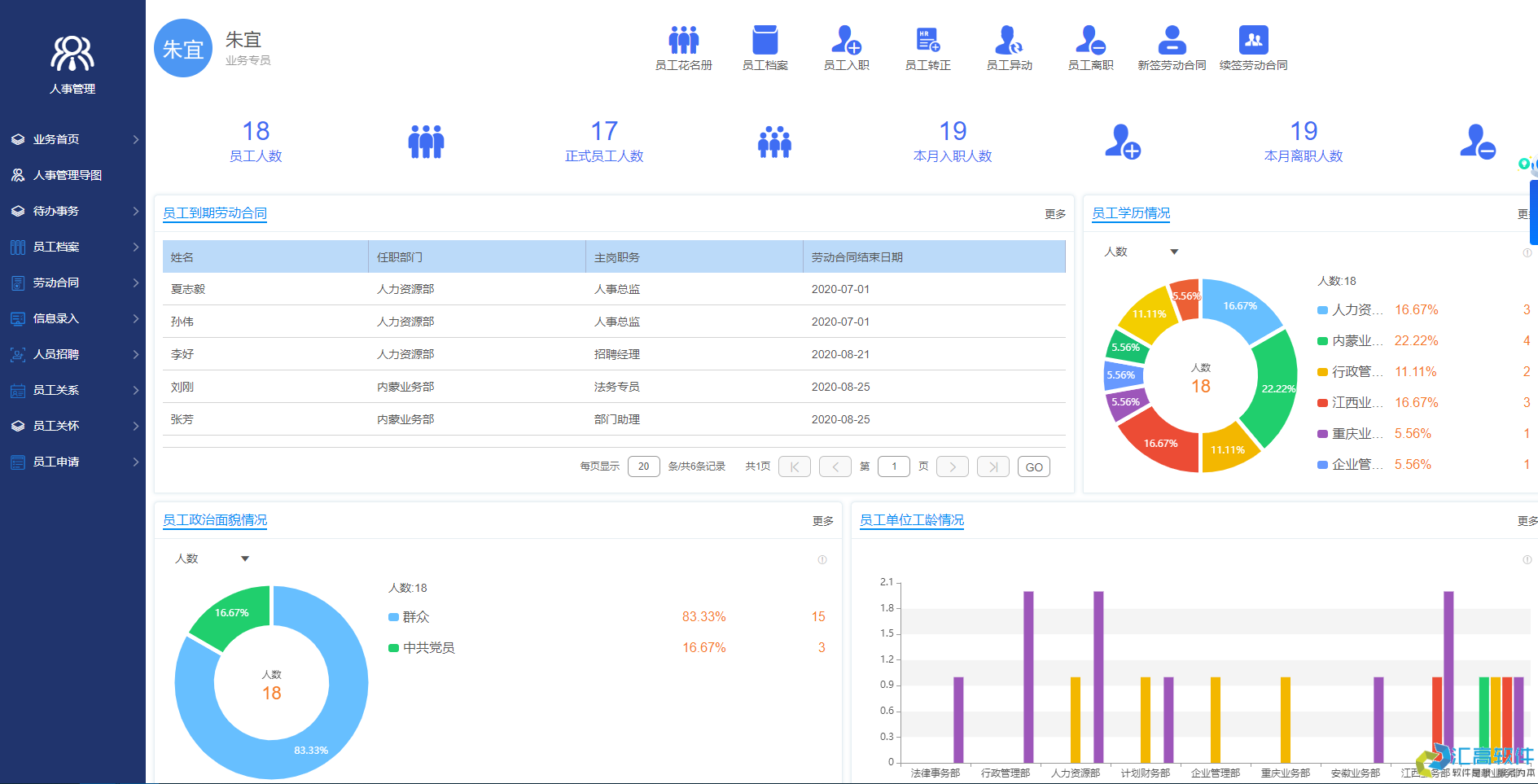1538x784 pixels.
Task: Open the 人数 dropdown in 员工政治面貌情况 panel
Action: point(212,558)
